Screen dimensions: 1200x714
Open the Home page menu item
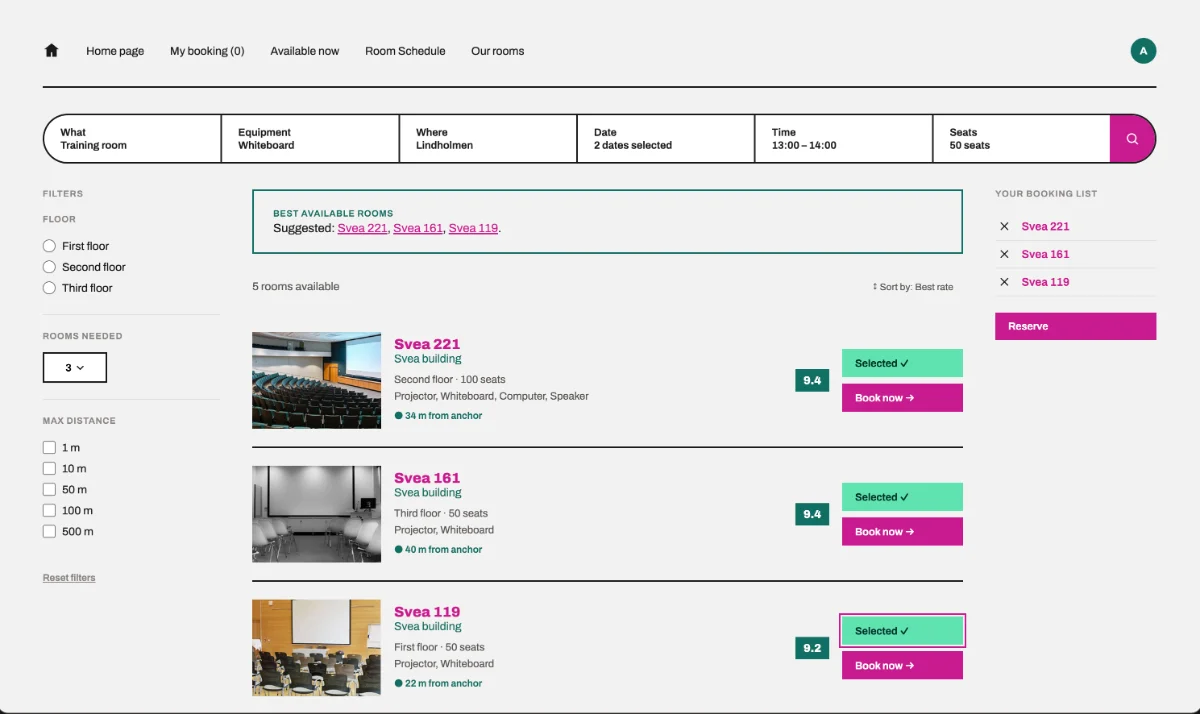[115, 51]
